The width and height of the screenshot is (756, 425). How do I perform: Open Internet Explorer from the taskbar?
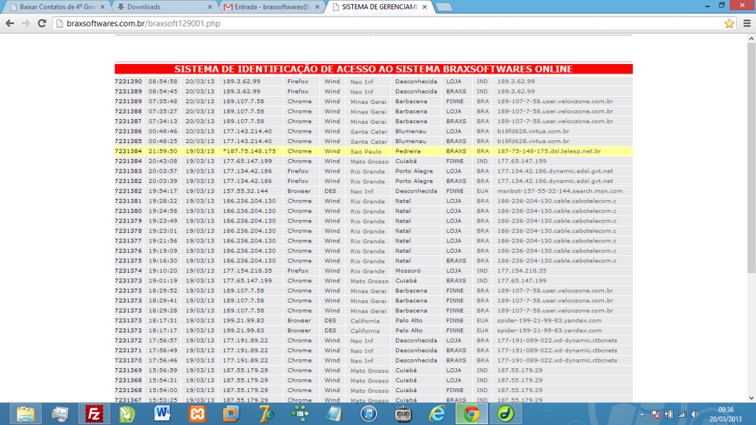click(437, 413)
